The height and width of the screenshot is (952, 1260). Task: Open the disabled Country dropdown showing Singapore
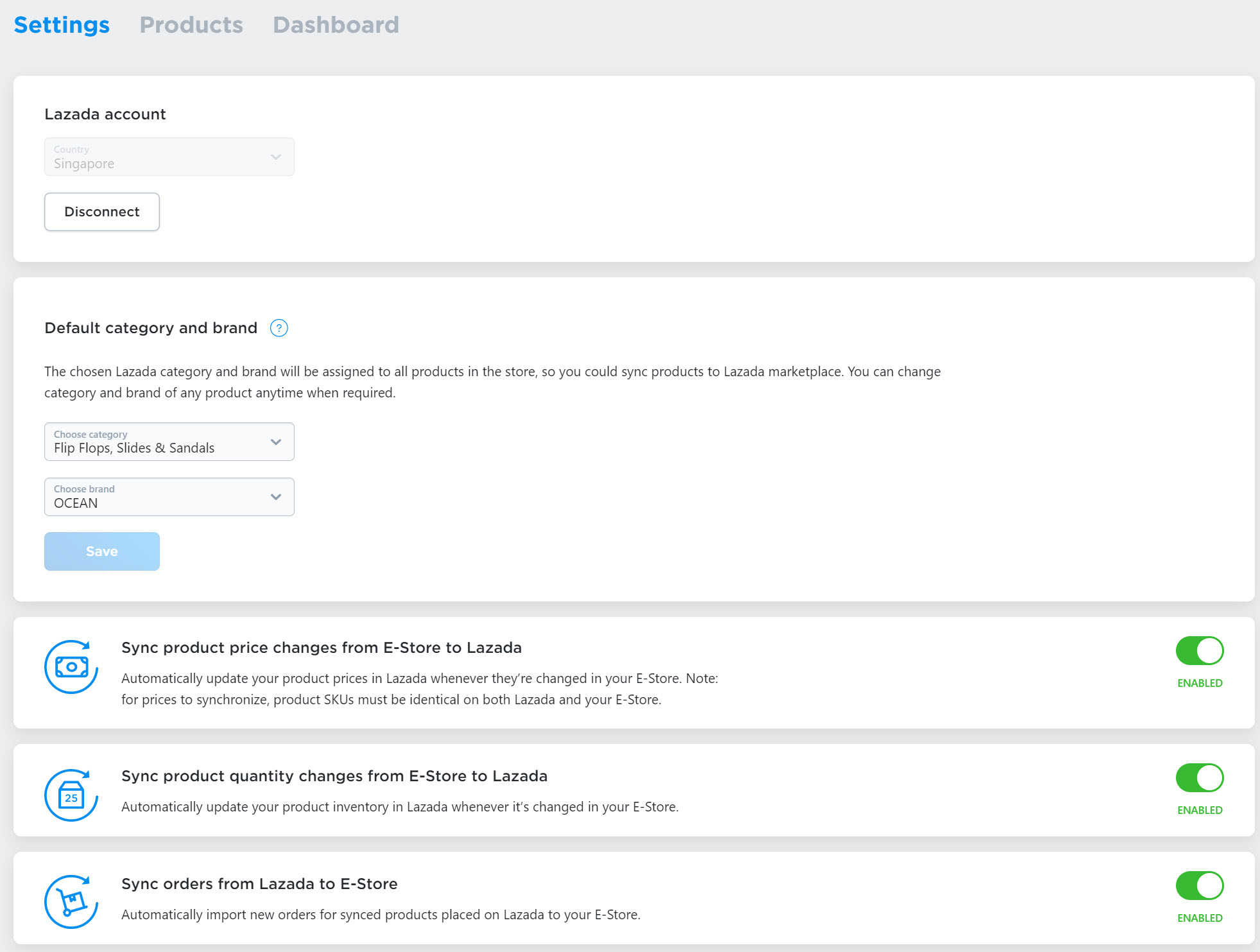169,157
